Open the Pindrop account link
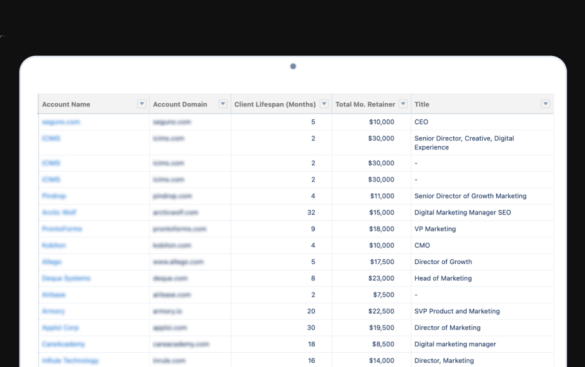585x367 pixels. click(54, 196)
